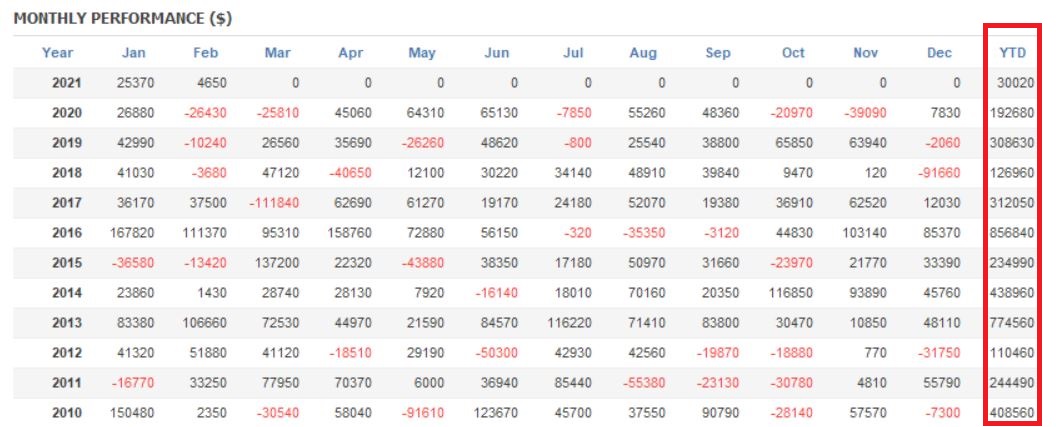This screenshot has width=1056, height=427.
Task: Click the -91660 December 2018 cell
Action: click(937, 173)
